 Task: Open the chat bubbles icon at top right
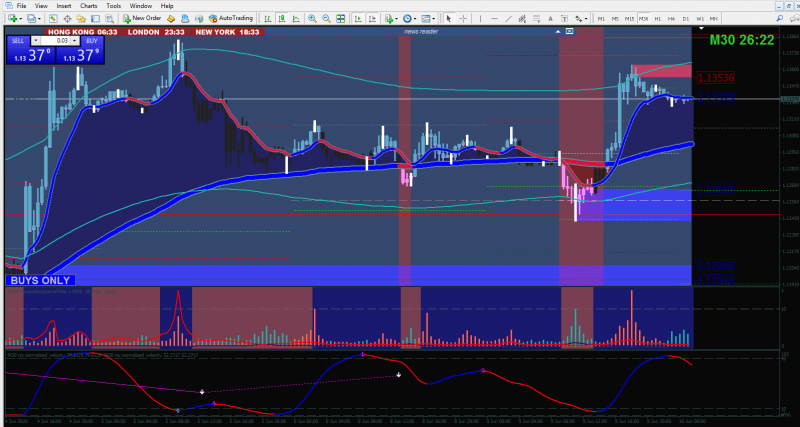click(x=793, y=18)
